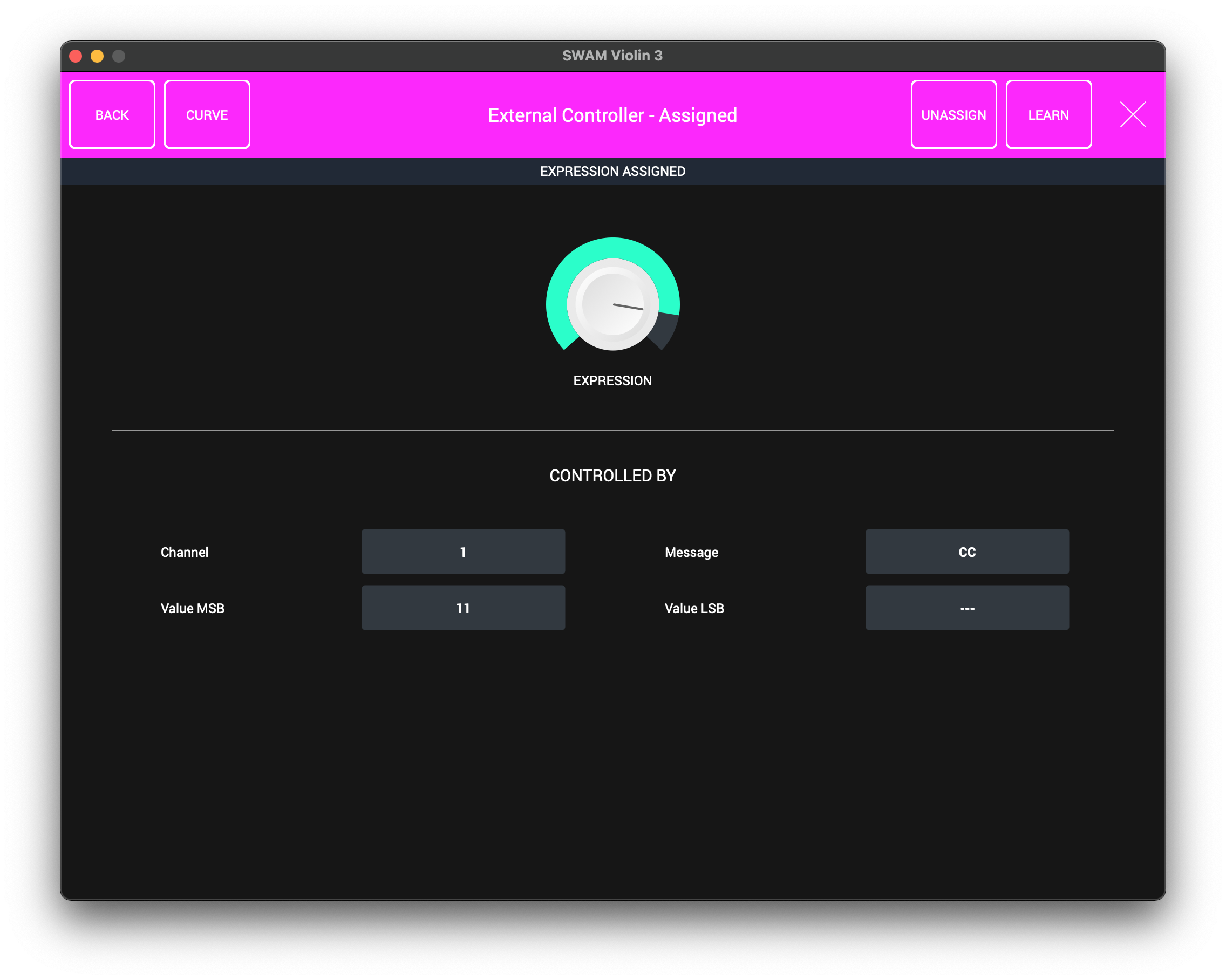The image size is (1226, 980).
Task: Click the Channel label
Action: (x=184, y=552)
